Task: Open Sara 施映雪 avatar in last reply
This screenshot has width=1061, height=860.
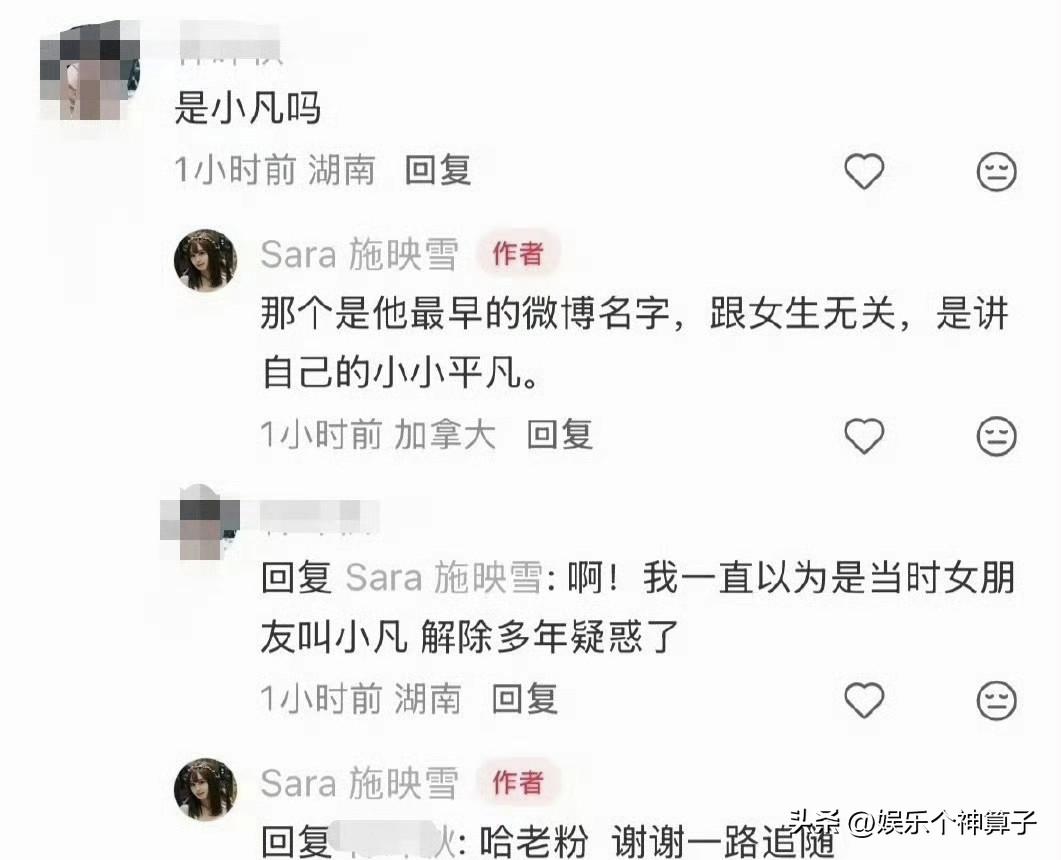Action: (x=206, y=789)
